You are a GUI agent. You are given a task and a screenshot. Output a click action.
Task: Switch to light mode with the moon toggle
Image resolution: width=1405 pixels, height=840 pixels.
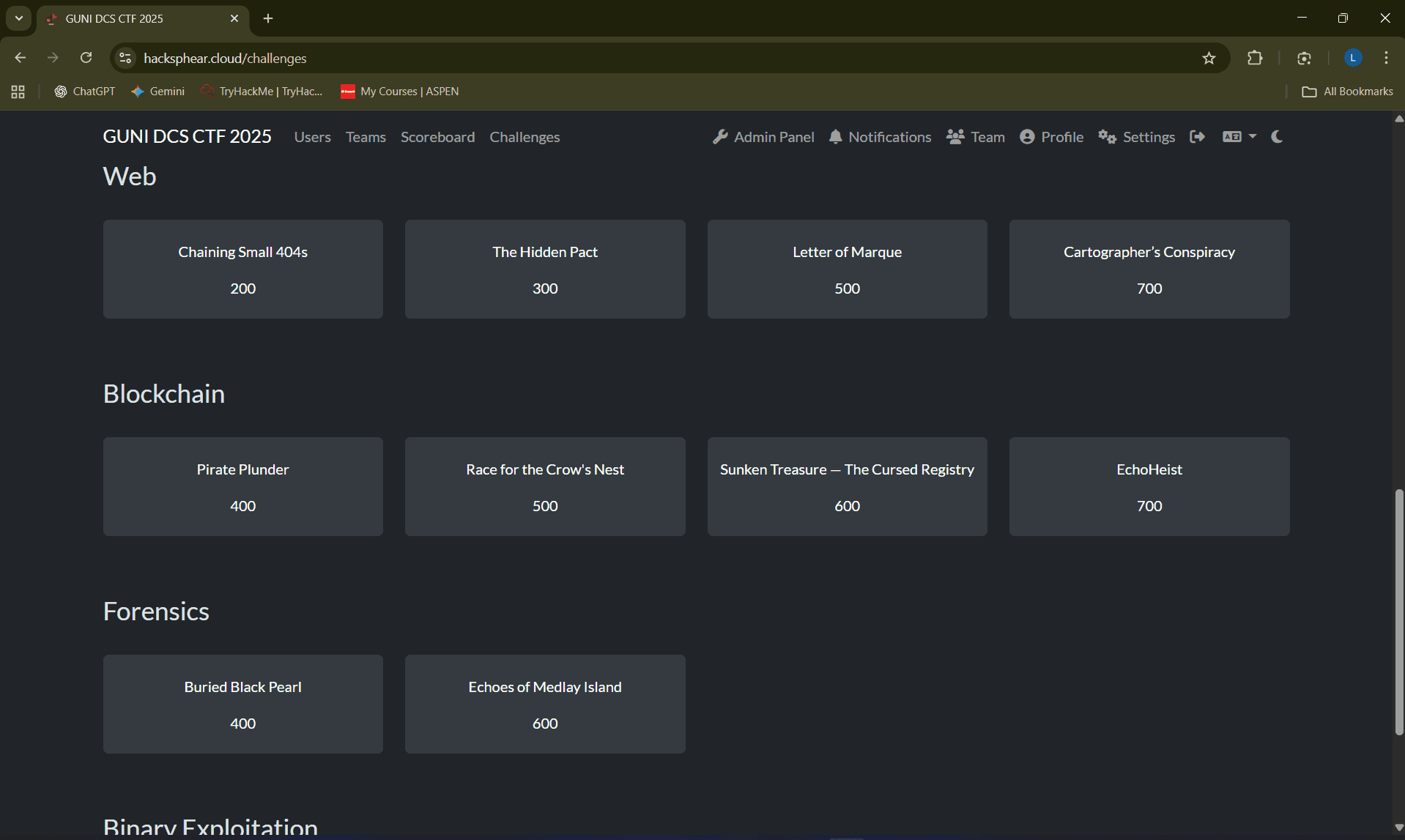point(1277,137)
